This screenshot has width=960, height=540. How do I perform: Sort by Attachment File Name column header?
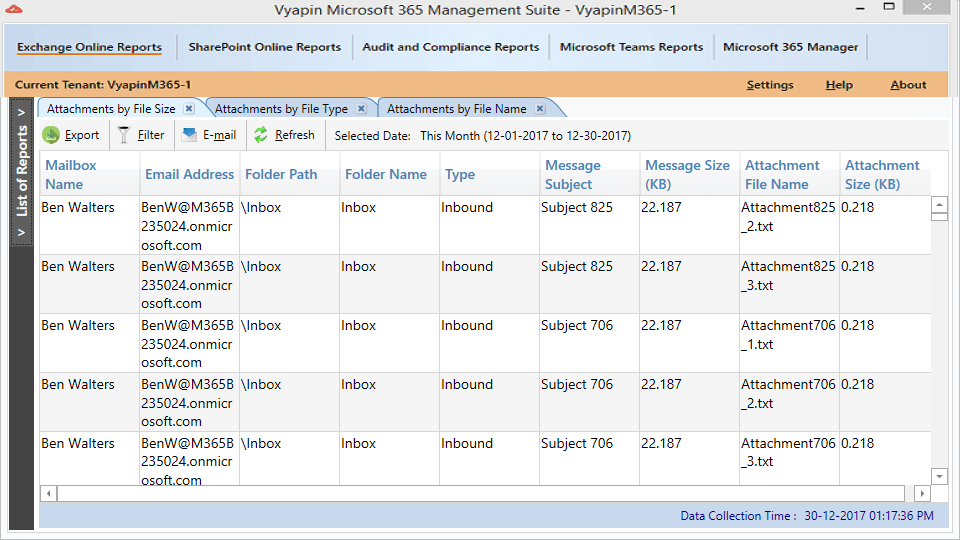pyautogui.click(x=789, y=174)
